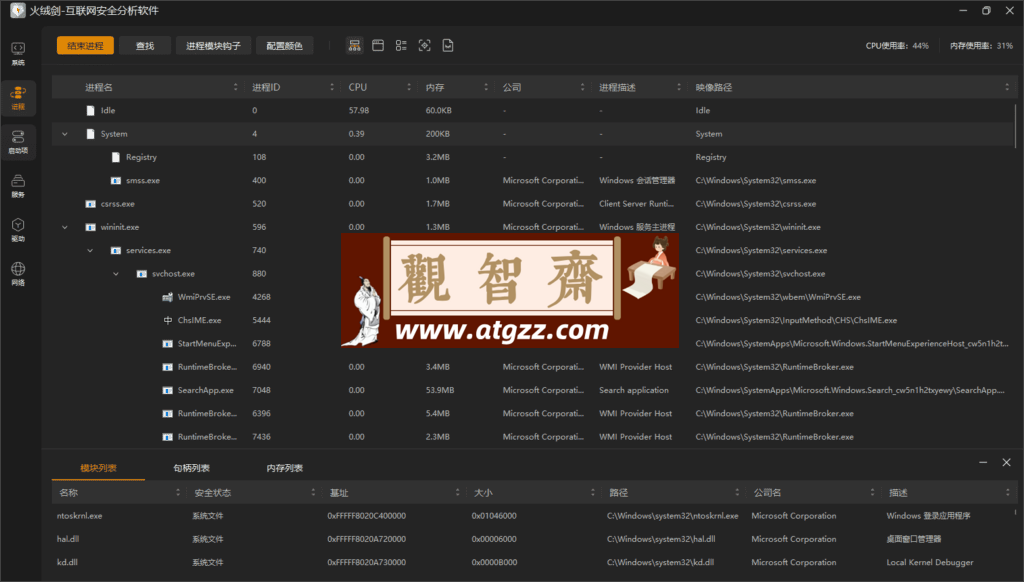
Task: Close the bottom module panel
Action: [x=1006, y=462]
